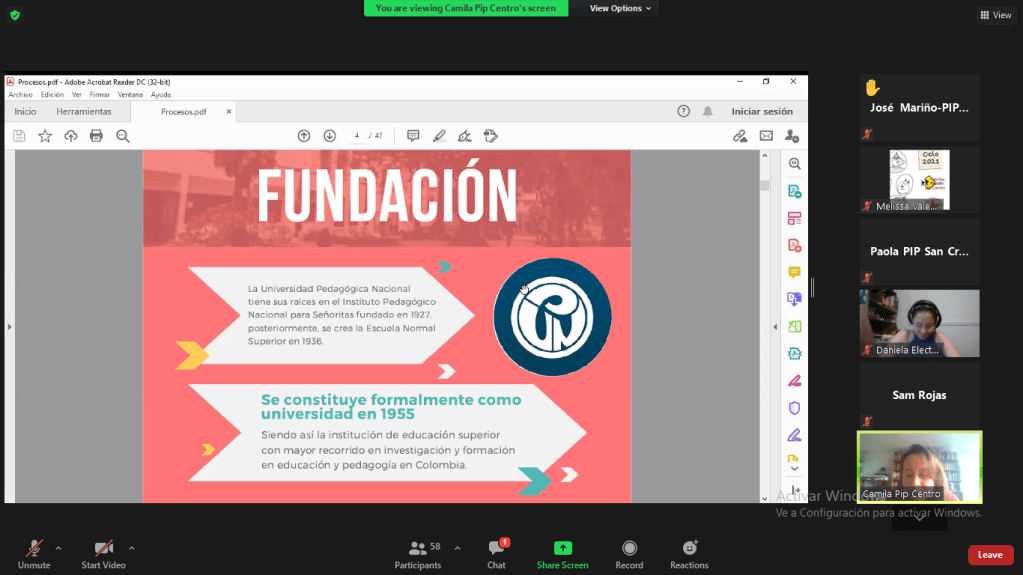Expand the View Options dropdown
The width and height of the screenshot is (1023, 575).
620,8
